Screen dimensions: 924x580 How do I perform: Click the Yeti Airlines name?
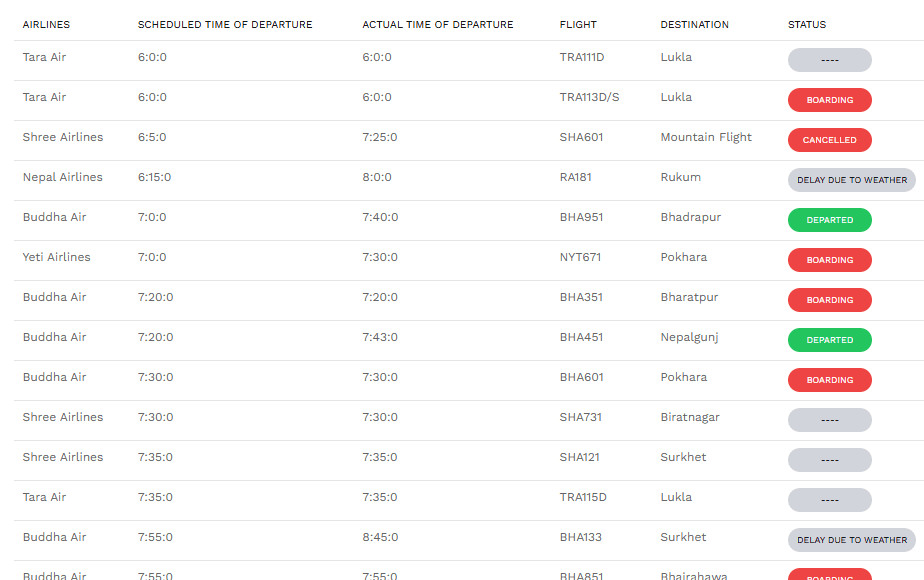(56, 257)
